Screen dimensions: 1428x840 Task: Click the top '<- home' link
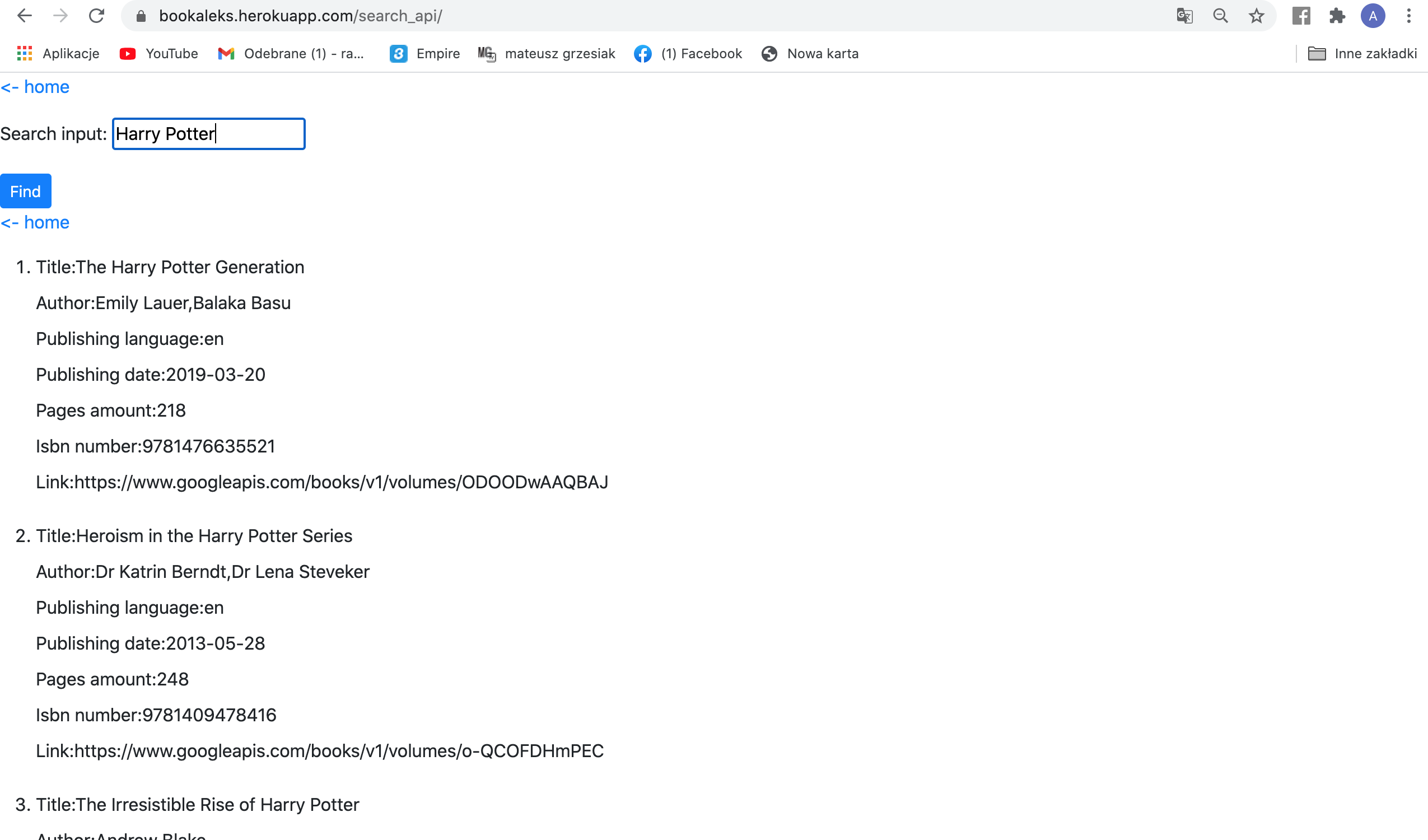pos(35,86)
